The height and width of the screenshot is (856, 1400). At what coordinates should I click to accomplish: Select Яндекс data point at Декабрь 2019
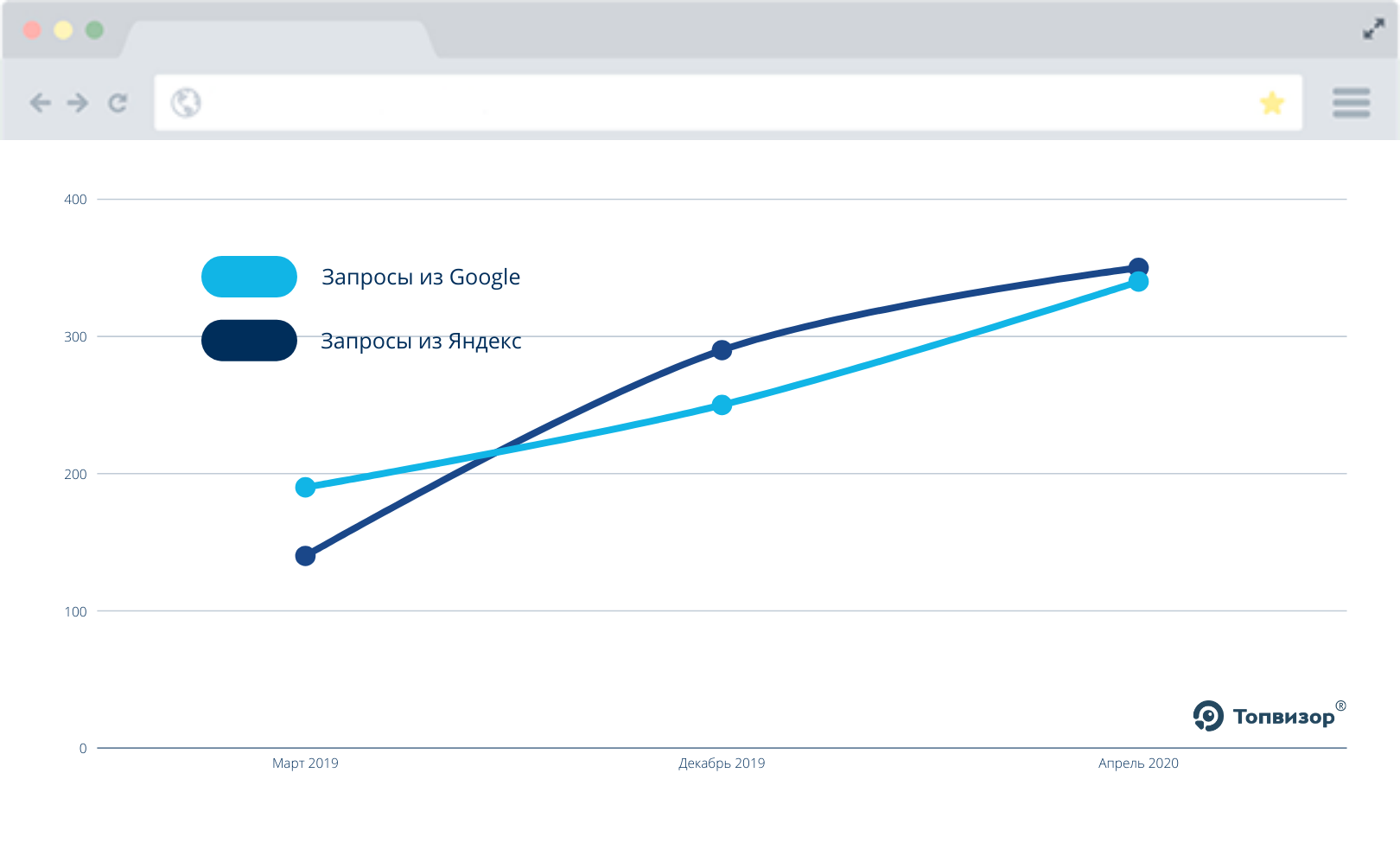point(722,350)
